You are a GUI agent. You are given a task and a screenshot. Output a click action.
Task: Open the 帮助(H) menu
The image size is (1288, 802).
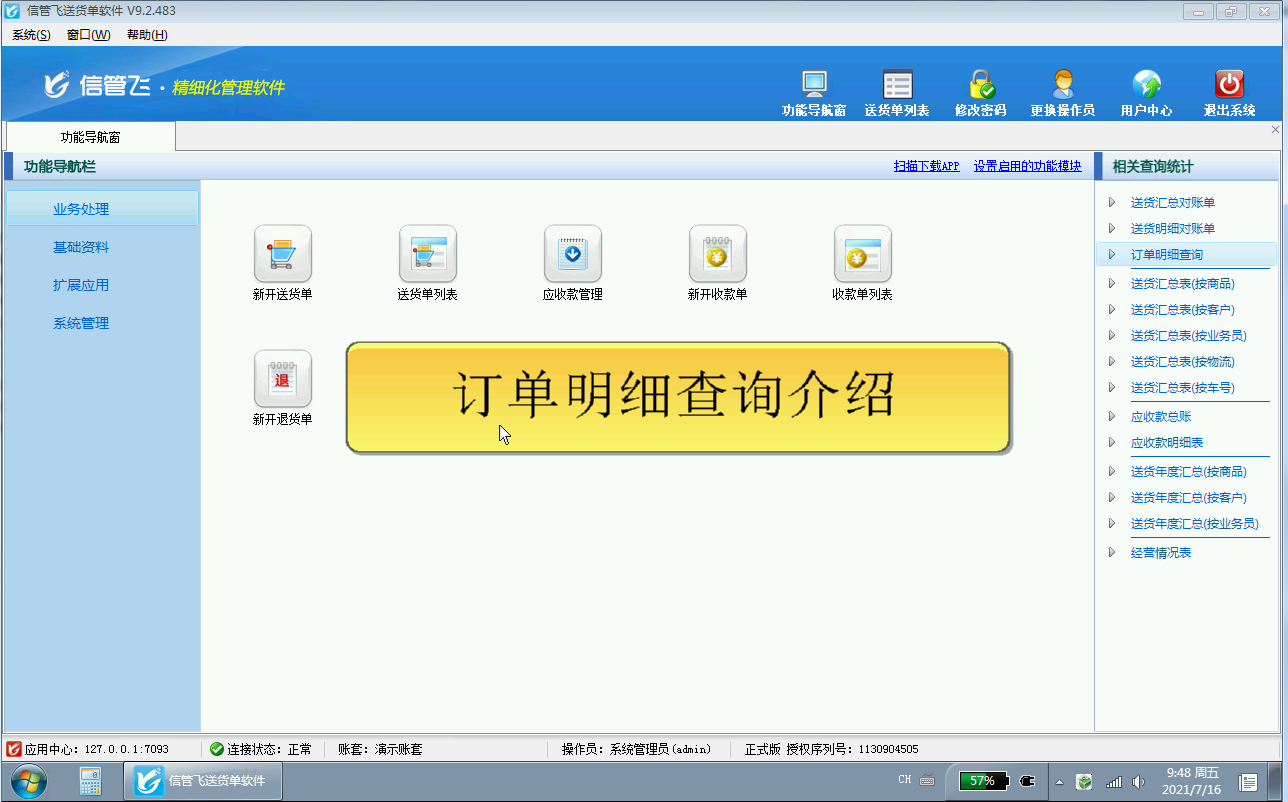click(x=147, y=35)
